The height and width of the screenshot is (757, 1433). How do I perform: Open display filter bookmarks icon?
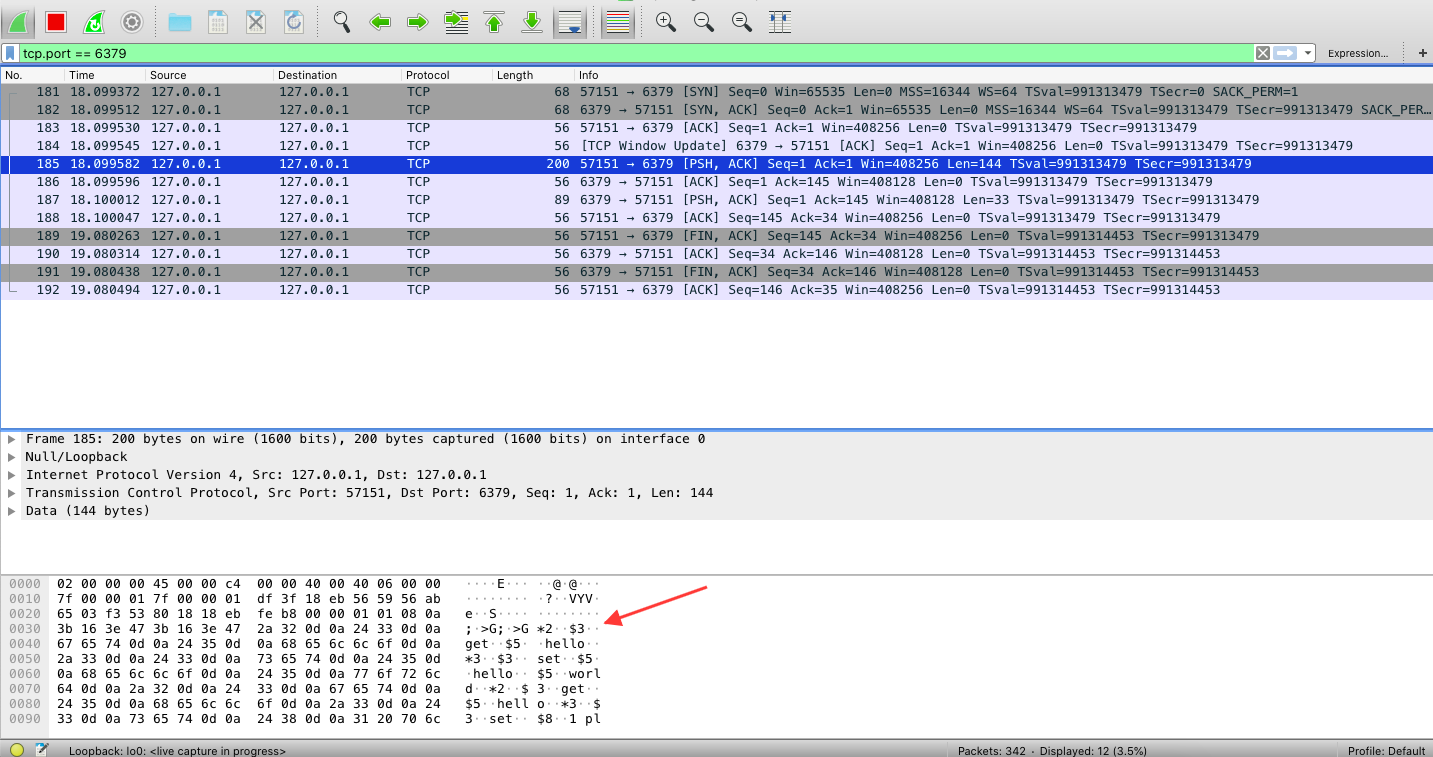click(x=11, y=53)
